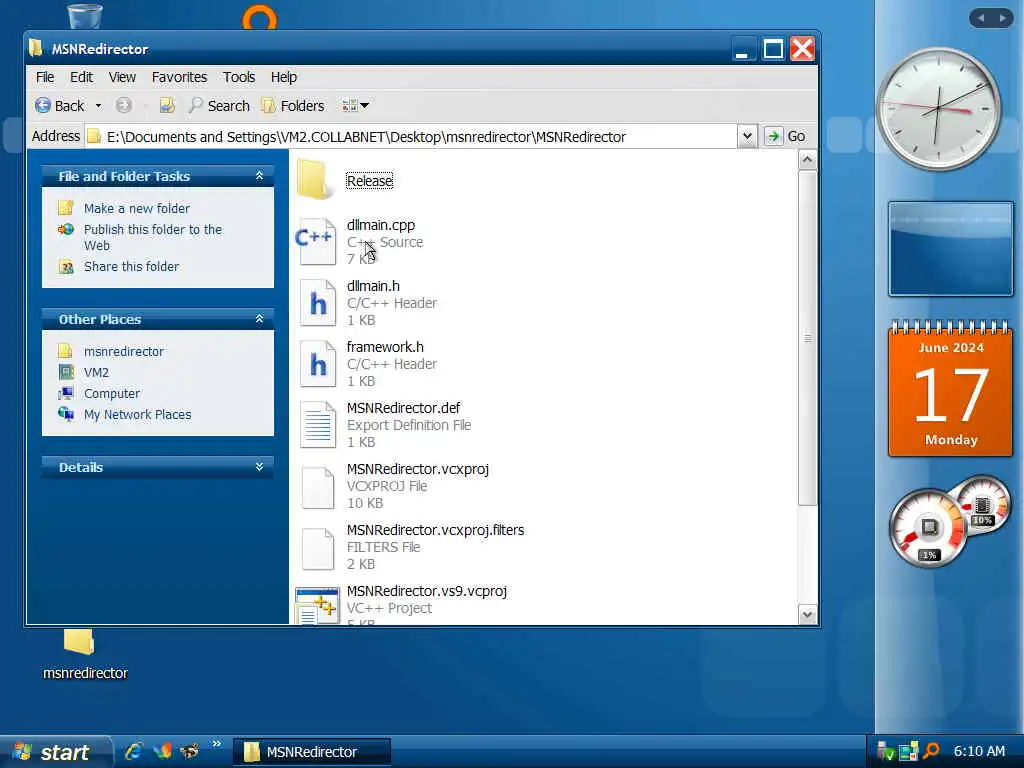The image size is (1024, 768).
Task: Expand the address bar dropdown
Action: coord(747,136)
